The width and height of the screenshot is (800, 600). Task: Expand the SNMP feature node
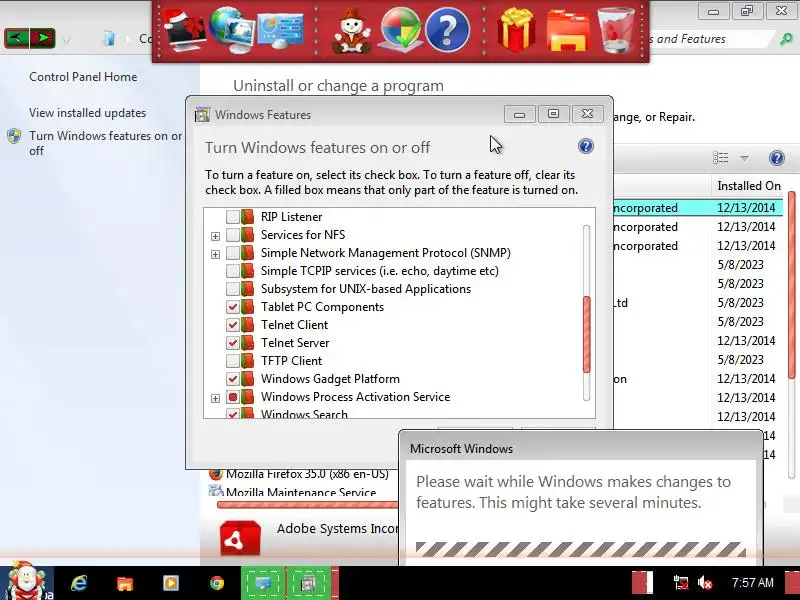215,254
